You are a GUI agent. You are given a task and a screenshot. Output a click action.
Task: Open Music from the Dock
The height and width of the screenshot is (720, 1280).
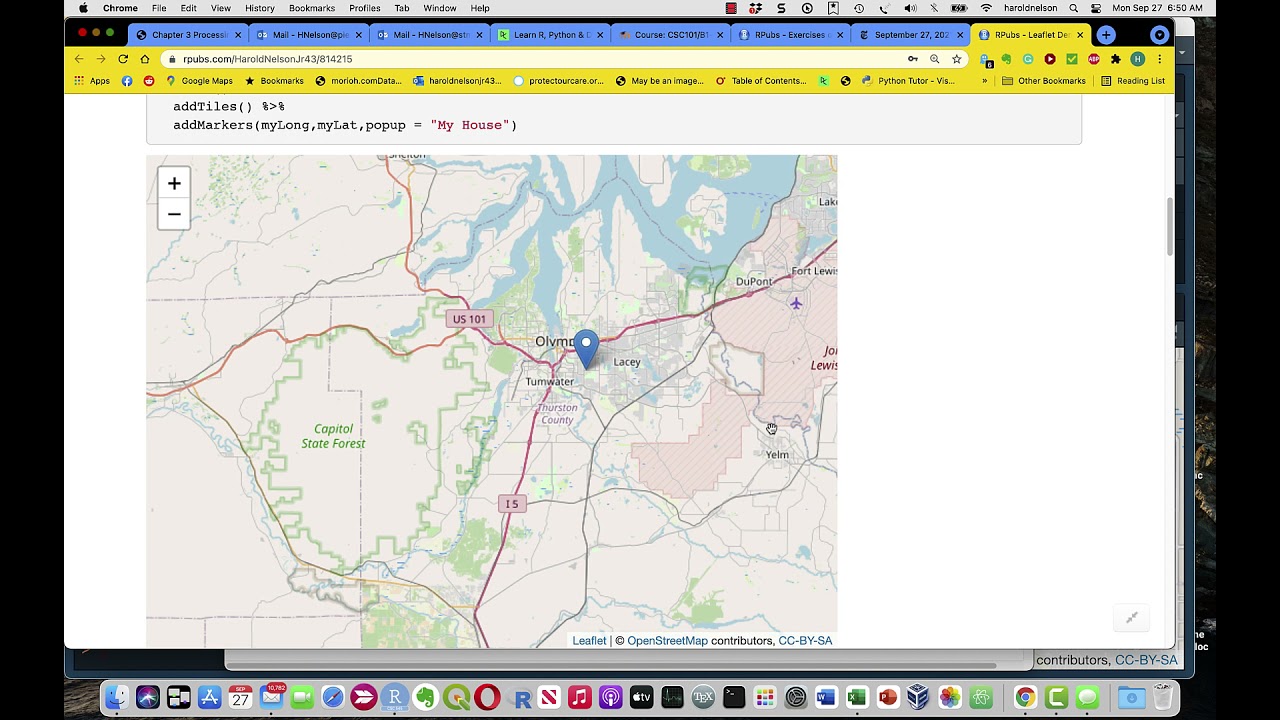click(579, 697)
